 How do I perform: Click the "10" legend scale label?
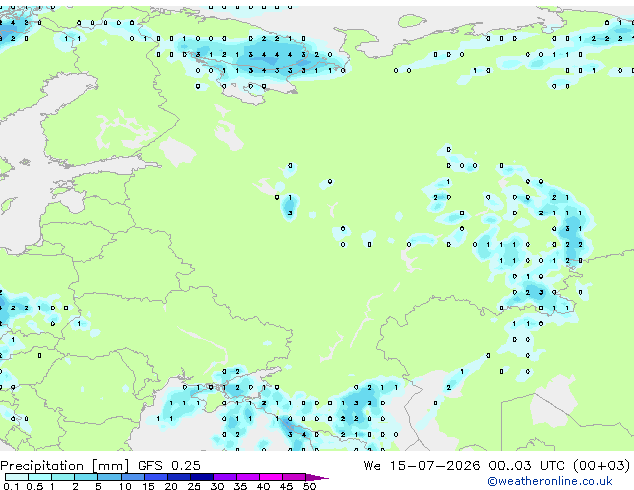point(125,486)
